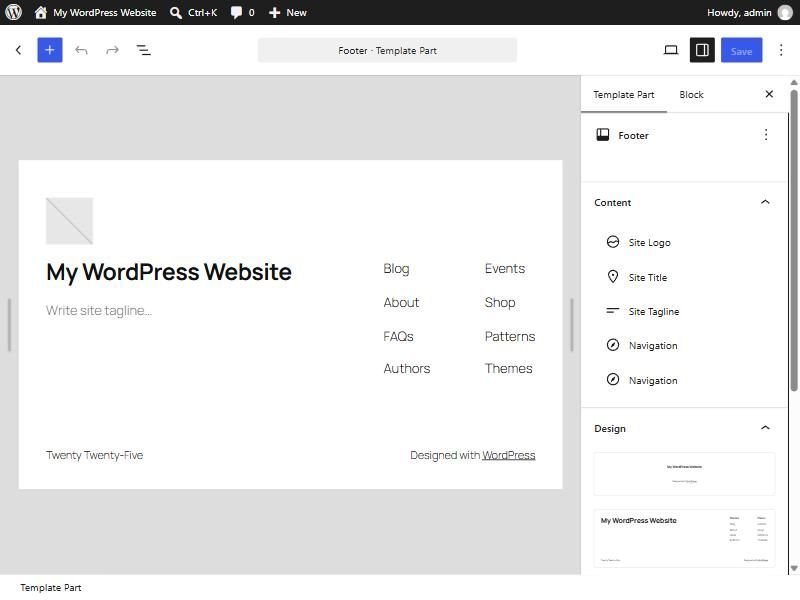This screenshot has width=800, height=600.
Task: Undo the last change
Action: [81, 50]
